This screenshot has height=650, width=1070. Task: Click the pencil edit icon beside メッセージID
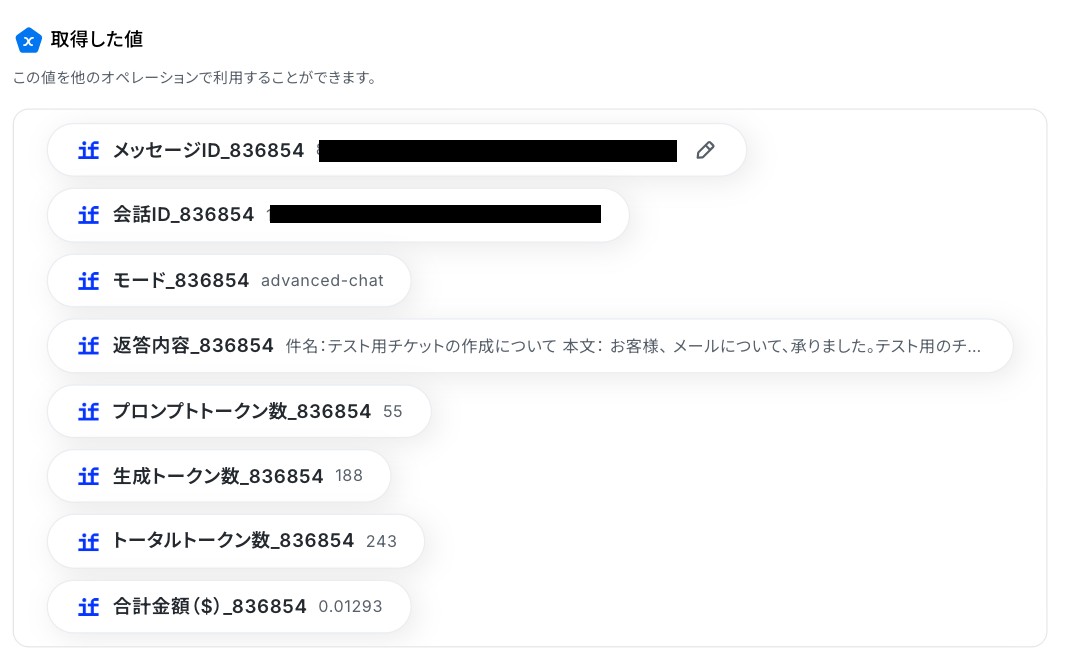(705, 150)
